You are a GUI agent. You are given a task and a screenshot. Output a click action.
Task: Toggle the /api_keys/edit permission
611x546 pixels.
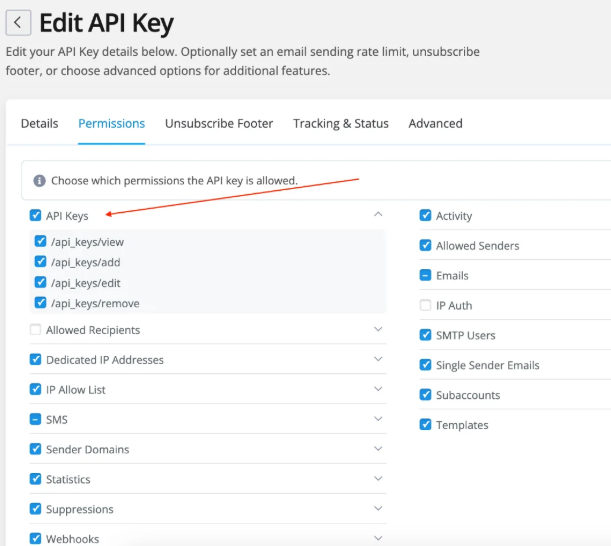(41, 283)
